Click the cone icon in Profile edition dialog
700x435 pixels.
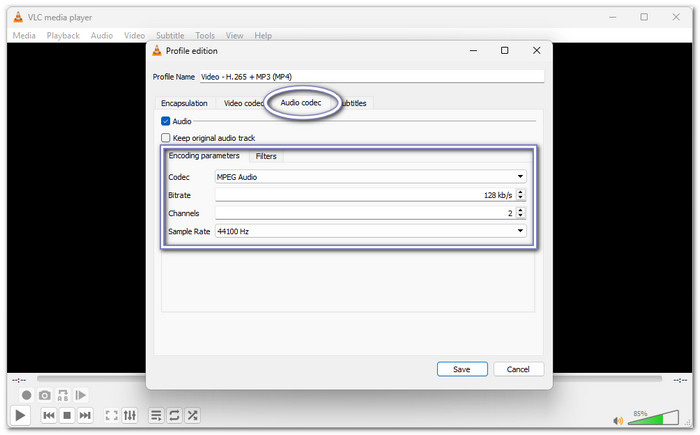click(x=157, y=51)
